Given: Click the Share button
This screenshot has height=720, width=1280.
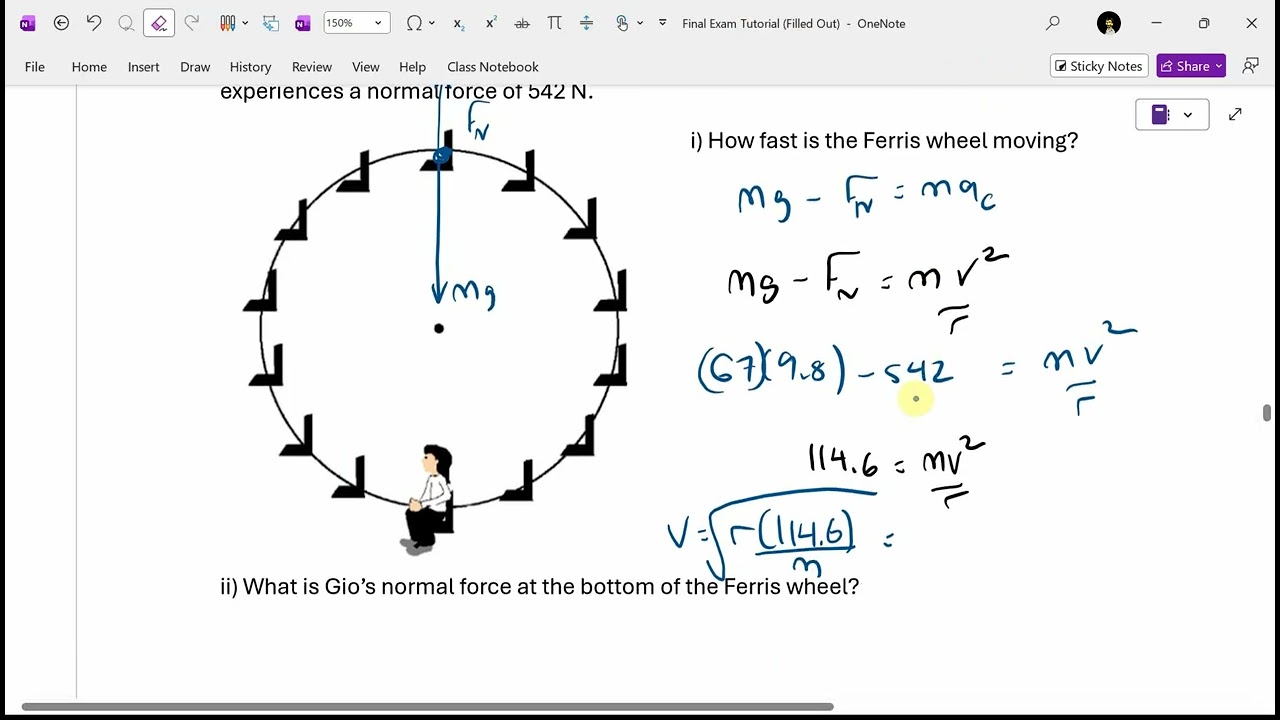Looking at the screenshot, I should click(x=1191, y=66).
